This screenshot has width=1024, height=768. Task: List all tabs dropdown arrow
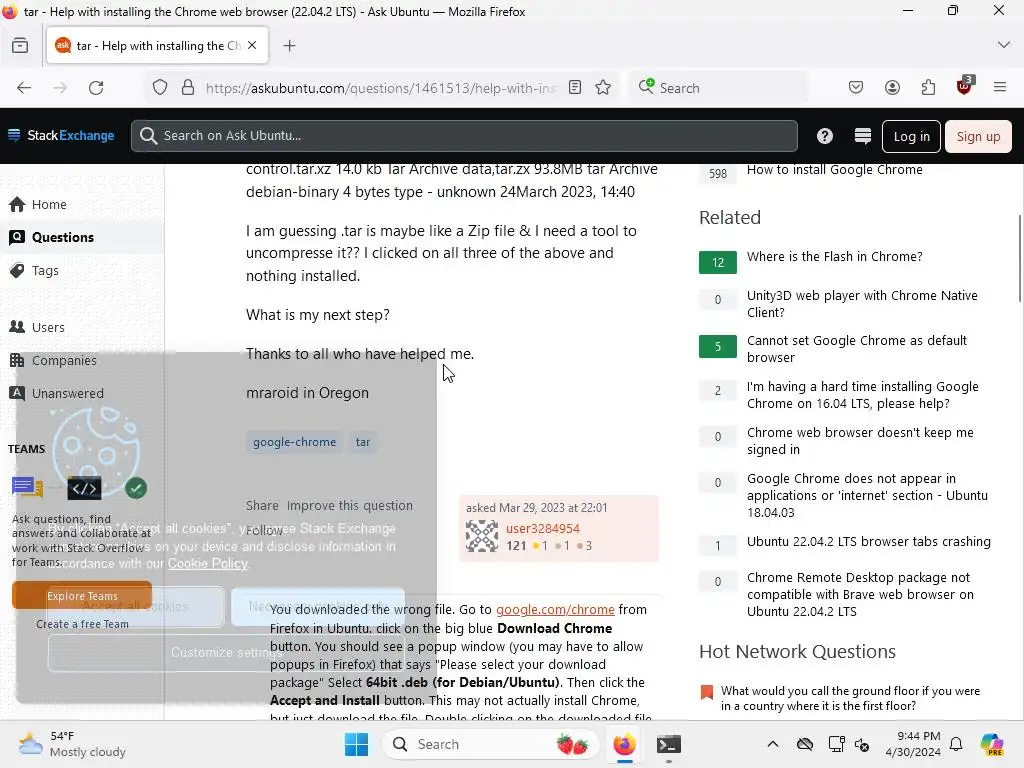pos(1004,45)
